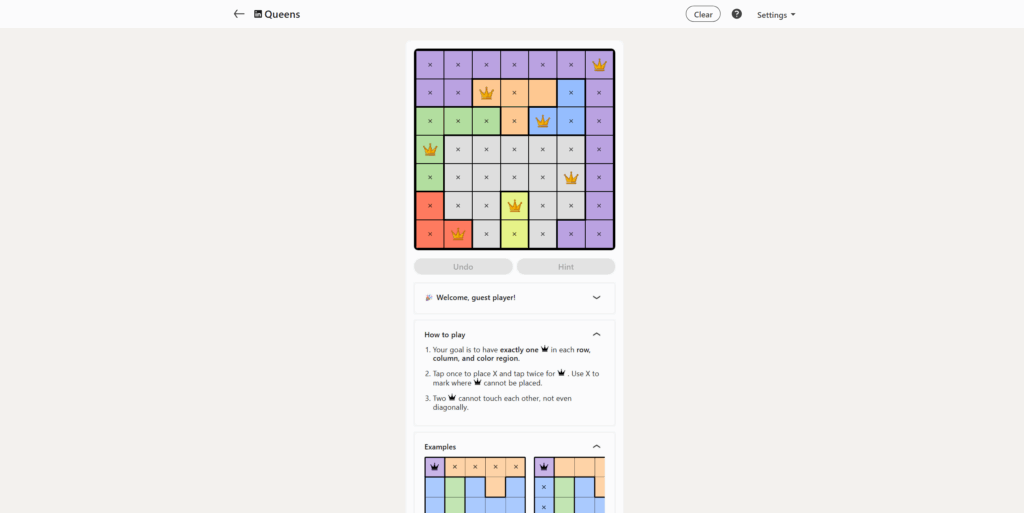Viewport: 1024px width, 513px height.
Task: Go back using the left arrow
Action: pos(239,14)
